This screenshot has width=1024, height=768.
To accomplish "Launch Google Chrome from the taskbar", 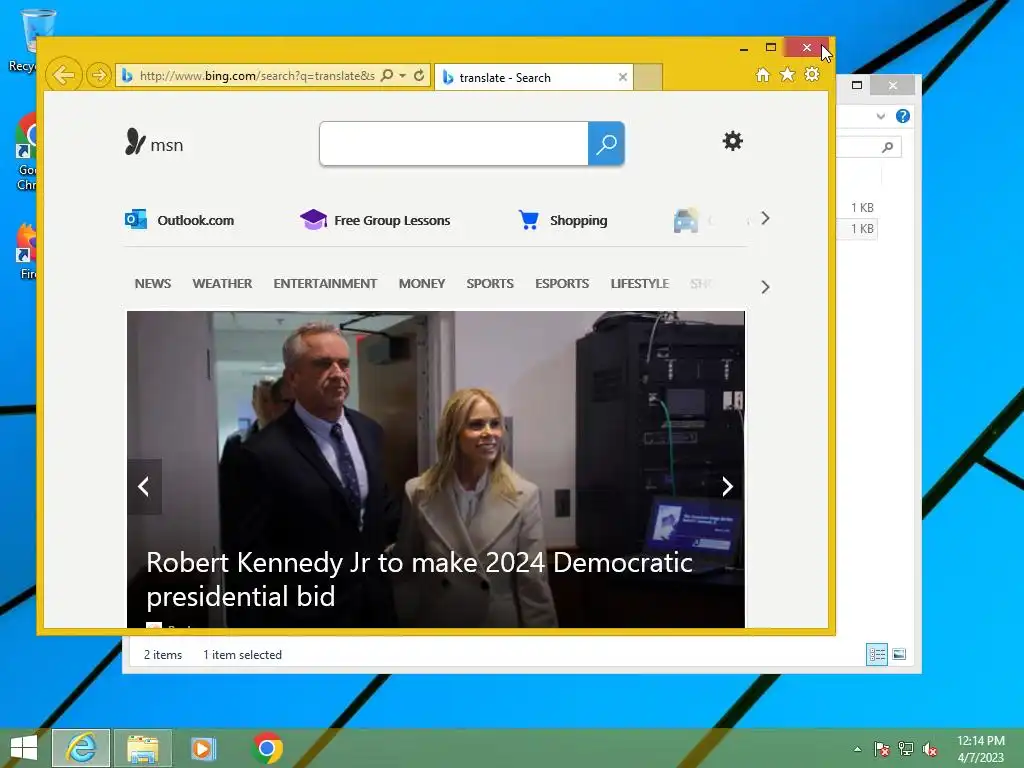I will (x=267, y=748).
